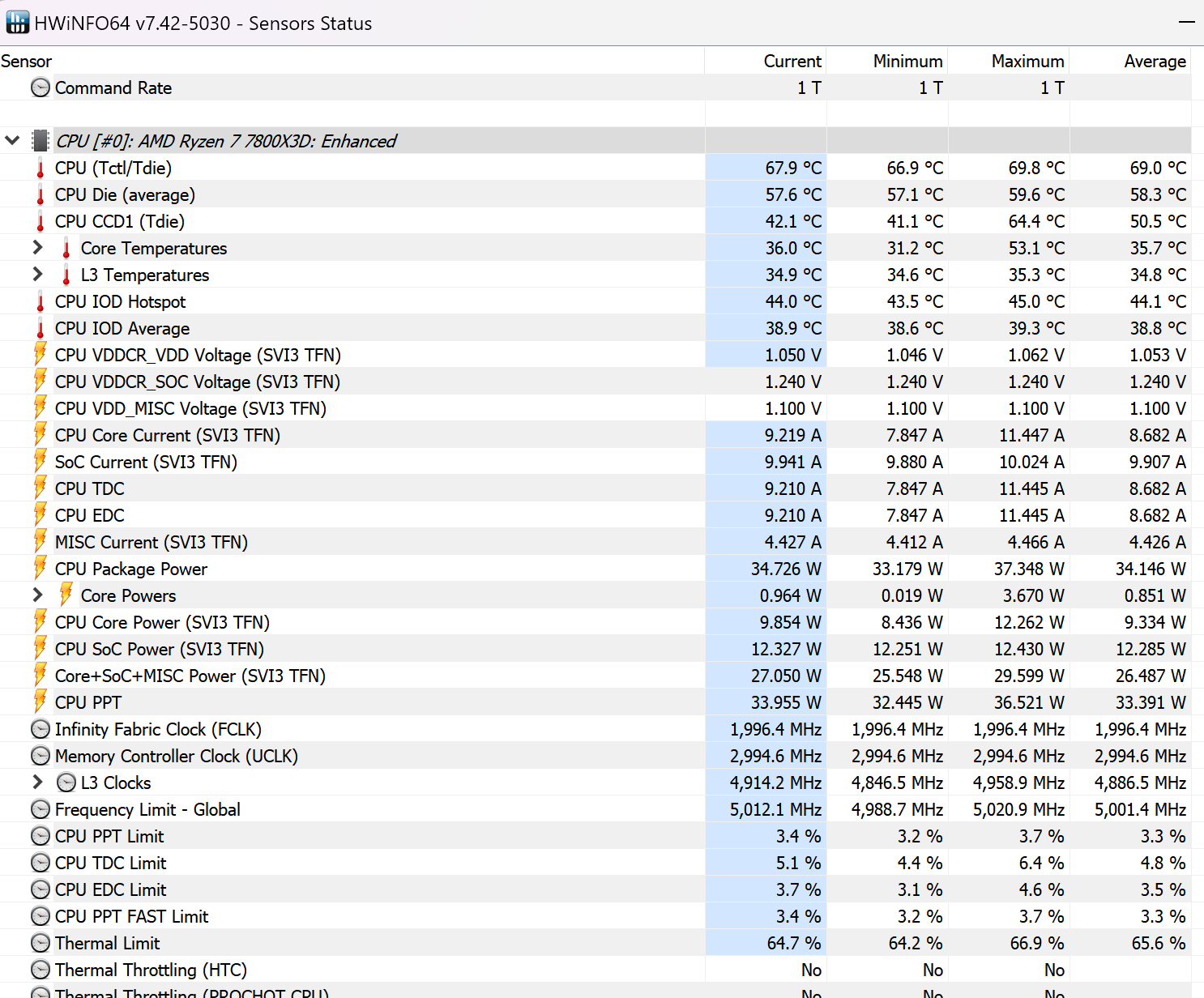The image size is (1204, 998).
Task: Click the CPU chip icon beside AMD Ryzen 7 7800X3D
Action: point(39,140)
